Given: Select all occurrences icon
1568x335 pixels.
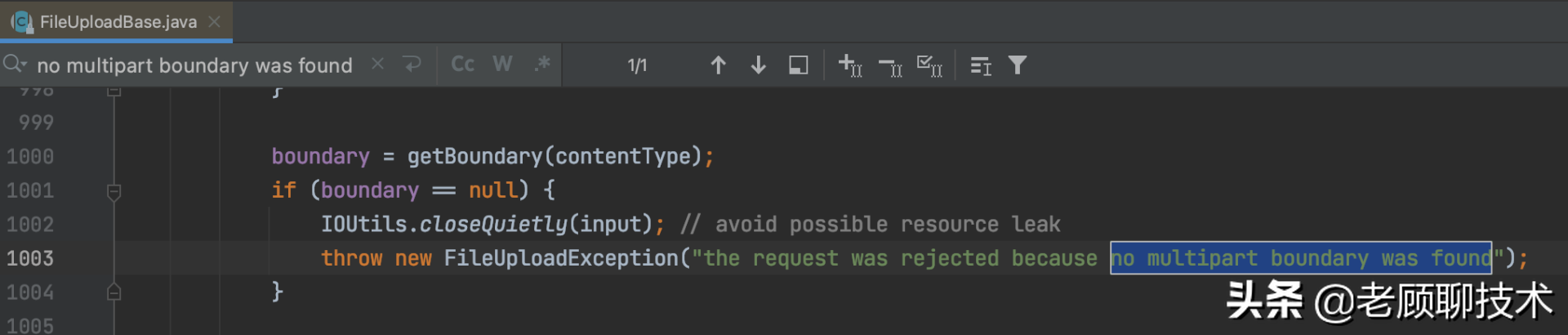Looking at the screenshot, I should pyautogui.click(x=929, y=65).
